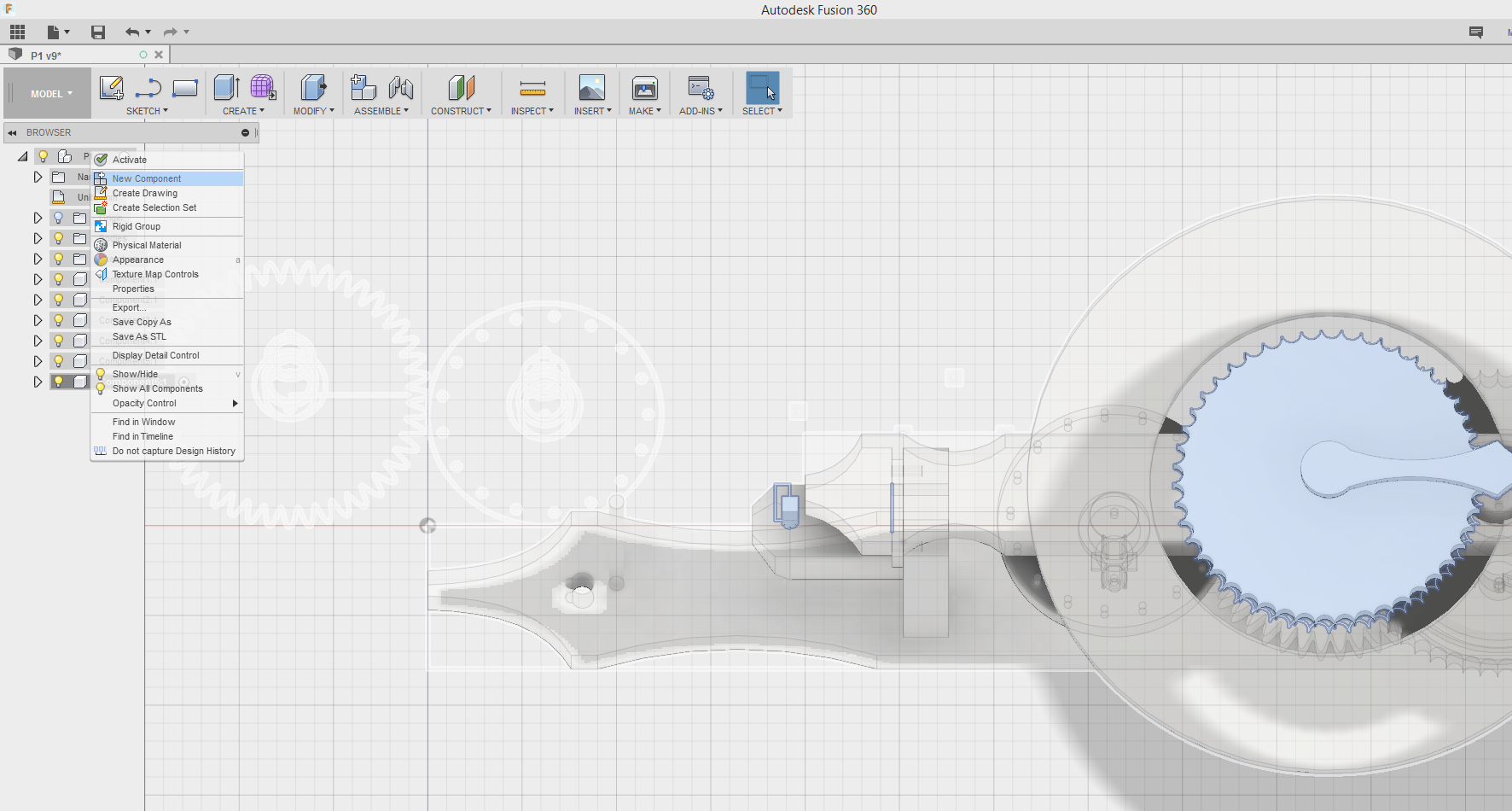Toggle lightbulb for Component5:1
The width and height of the screenshot is (1512, 811).
[x=58, y=361]
